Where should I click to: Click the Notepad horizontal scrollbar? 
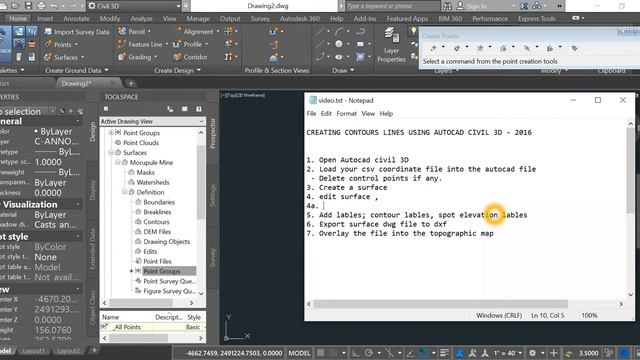point(440,304)
